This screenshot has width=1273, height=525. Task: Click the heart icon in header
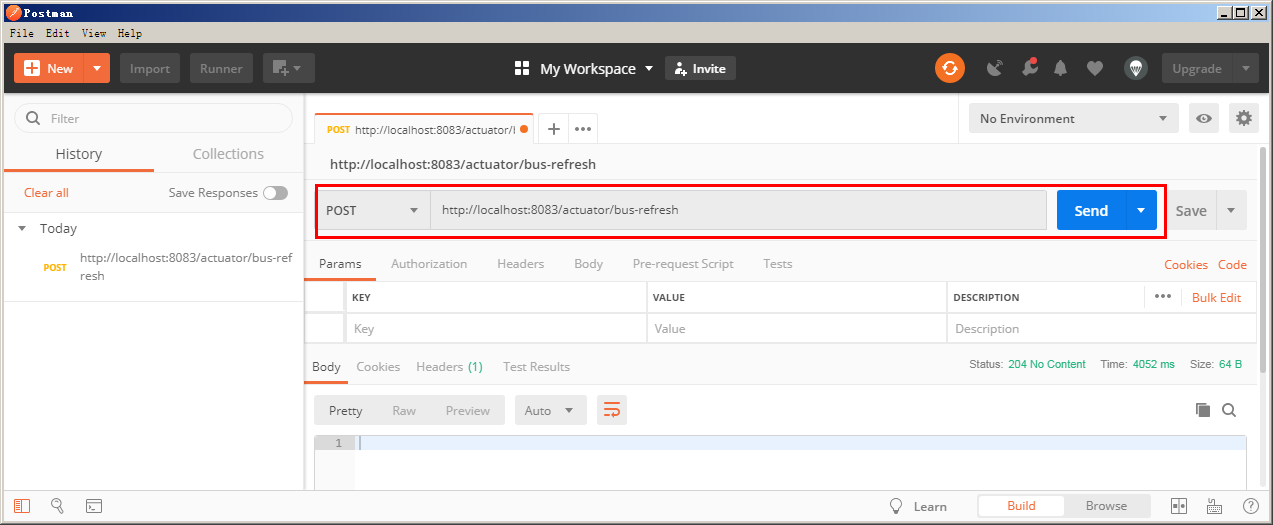point(1095,69)
